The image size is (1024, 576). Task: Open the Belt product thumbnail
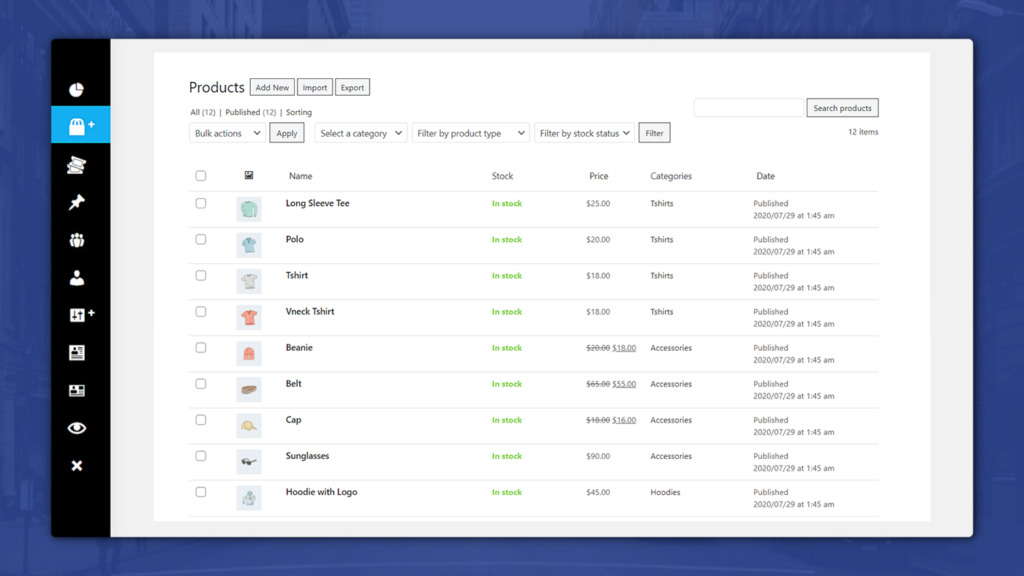click(249, 390)
